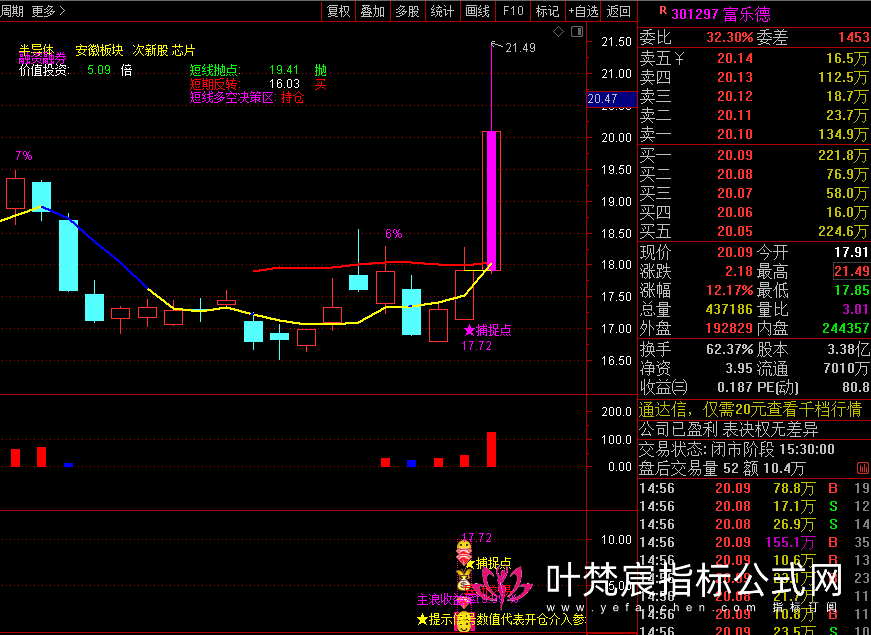Click the tallest red volume bar
This screenshot has height=635, width=871.
[491, 449]
